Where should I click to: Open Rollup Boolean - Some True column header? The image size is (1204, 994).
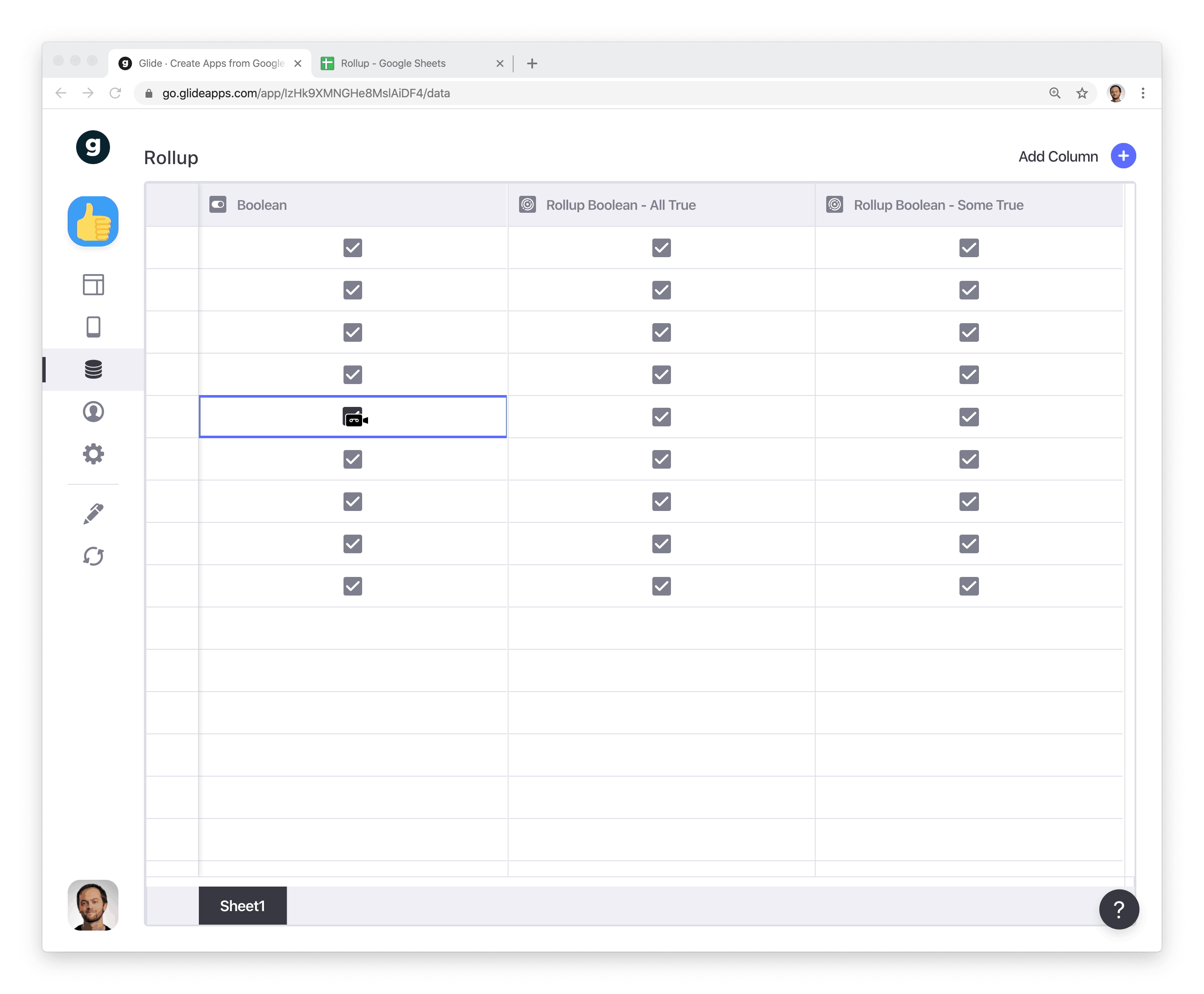coord(938,205)
